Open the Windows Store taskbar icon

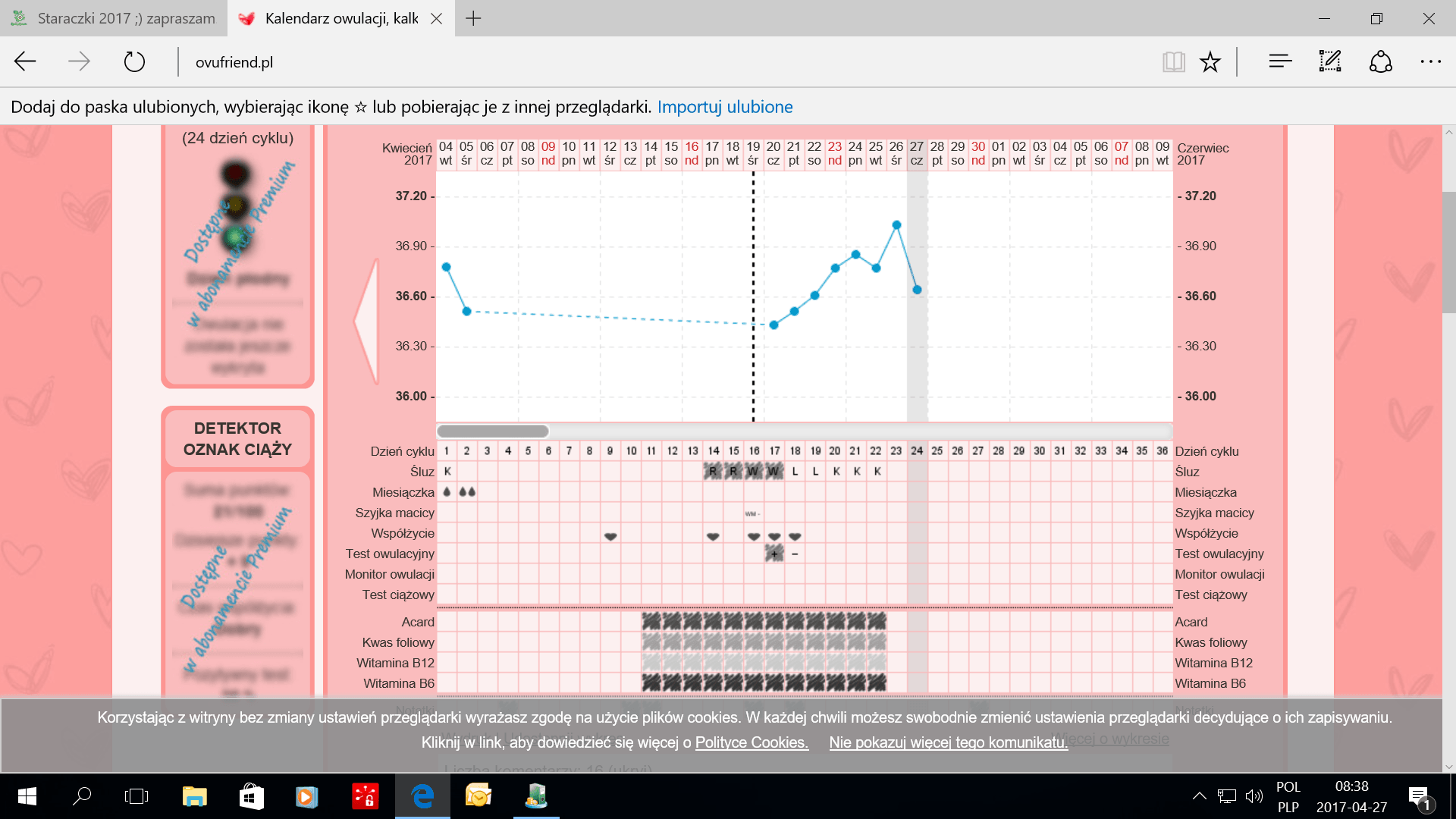click(x=251, y=796)
